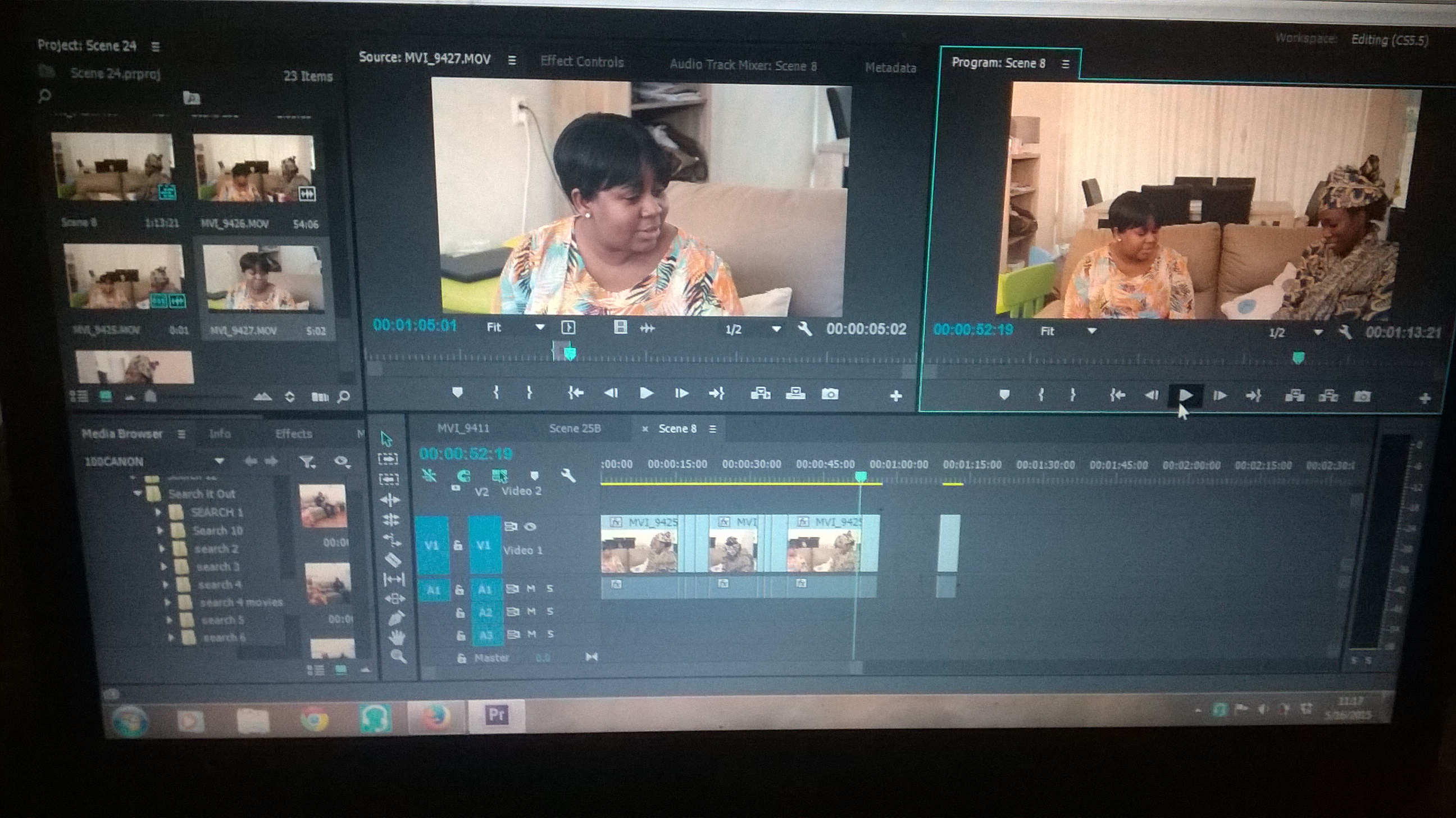The width and height of the screenshot is (1456, 818).
Task: Select the Pen tool
Action: pyautogui.click(x=397, y=618)
